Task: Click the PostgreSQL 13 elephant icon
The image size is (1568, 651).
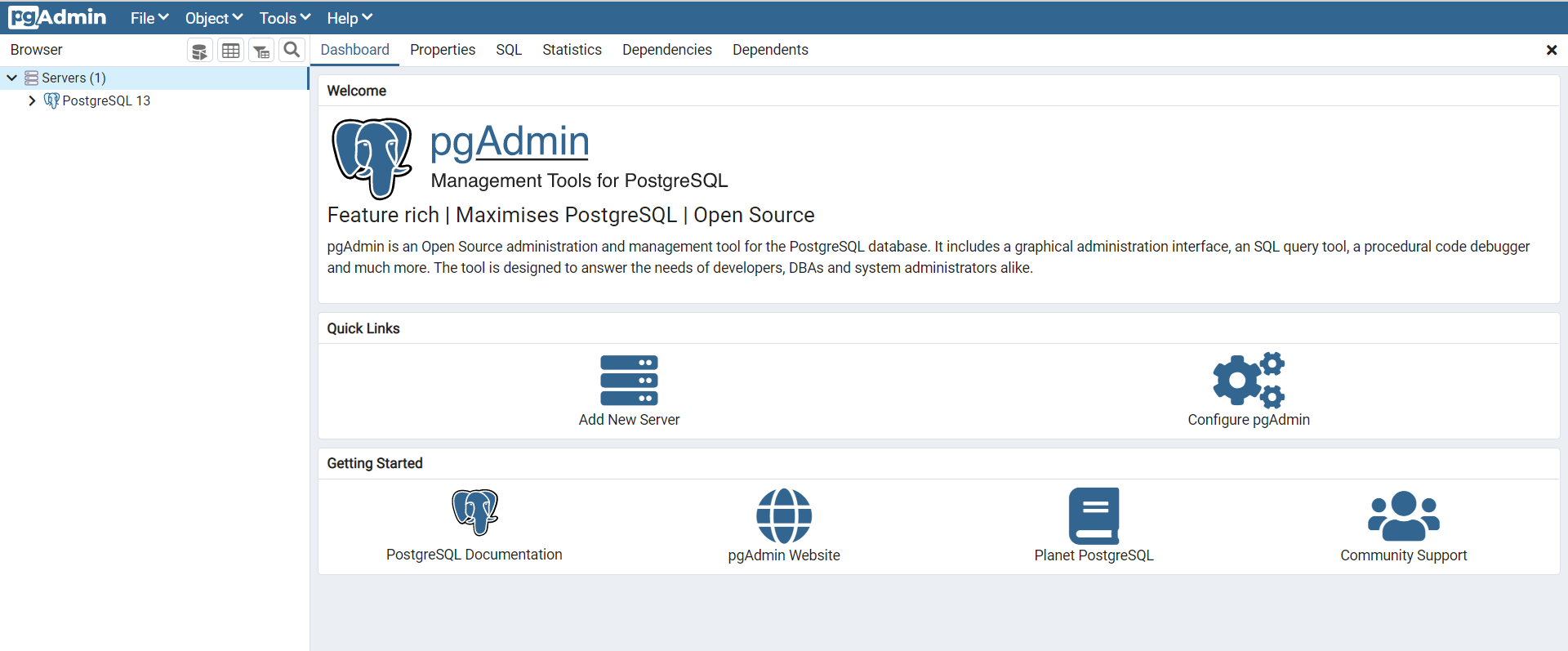Action: pyautogui.click(x=51, y=100)
